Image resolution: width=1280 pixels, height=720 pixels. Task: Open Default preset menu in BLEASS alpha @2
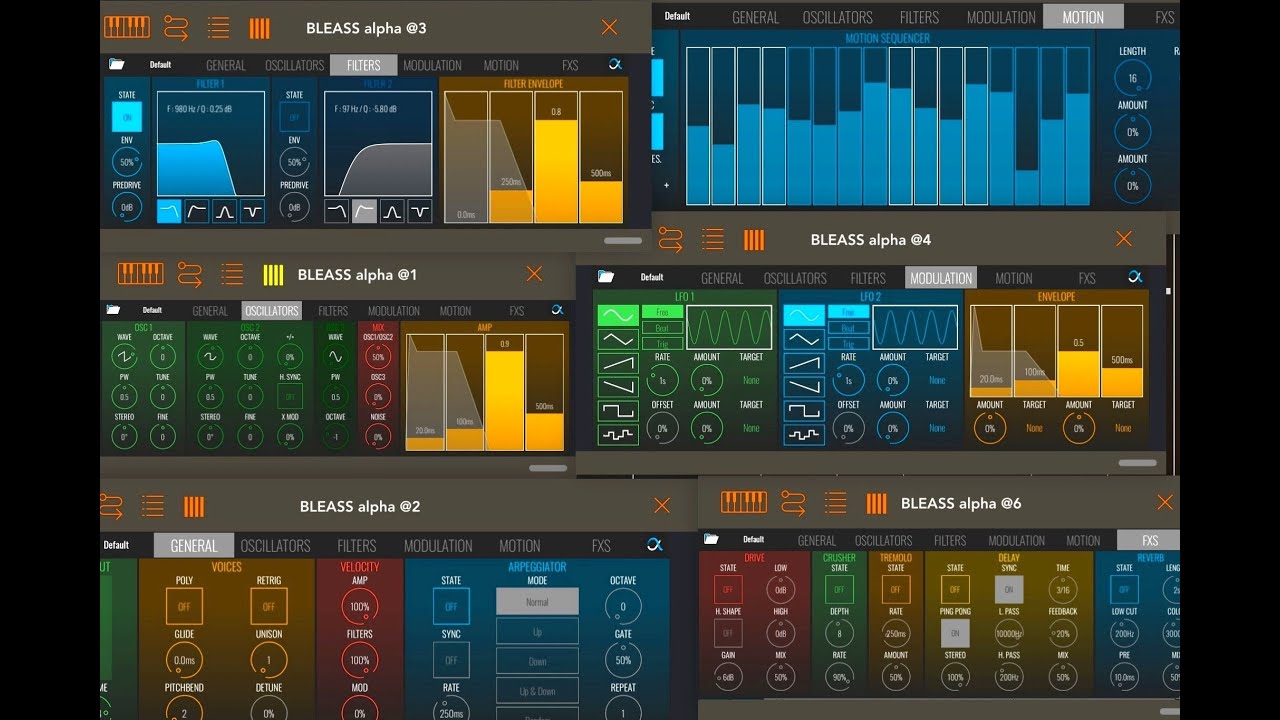[116, 545]
